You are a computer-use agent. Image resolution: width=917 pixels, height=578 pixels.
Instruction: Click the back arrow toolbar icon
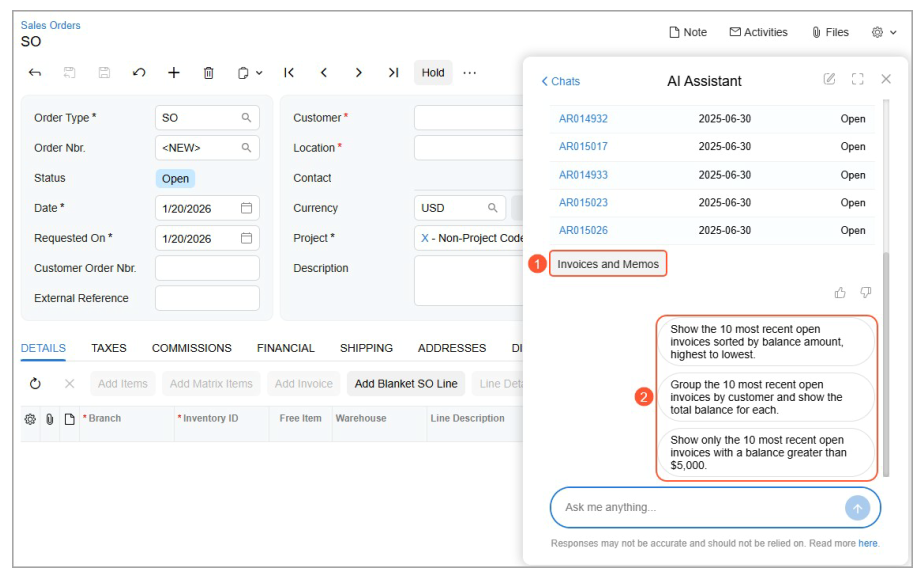[35, 73]
